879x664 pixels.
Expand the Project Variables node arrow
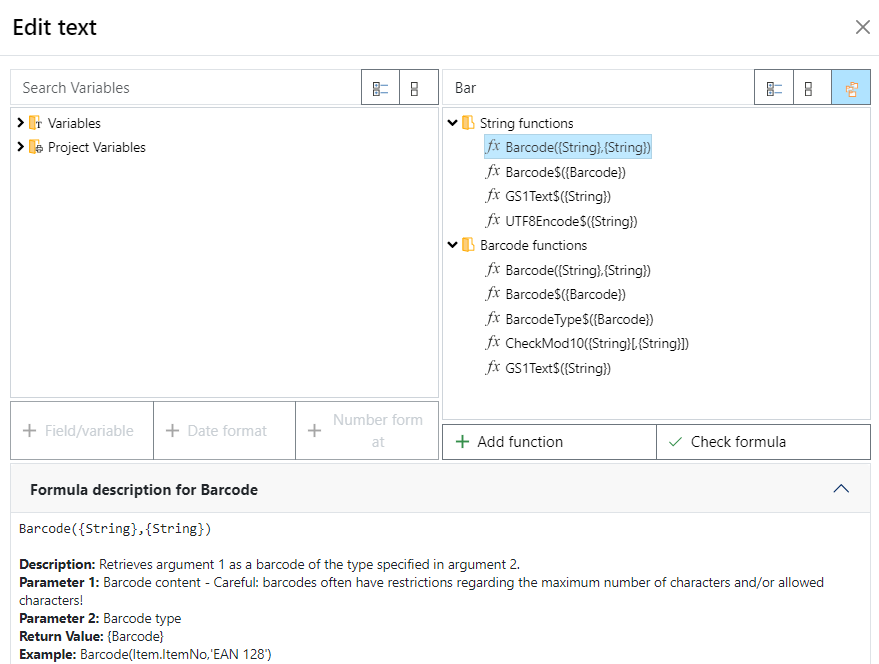[x=21, y=147]
